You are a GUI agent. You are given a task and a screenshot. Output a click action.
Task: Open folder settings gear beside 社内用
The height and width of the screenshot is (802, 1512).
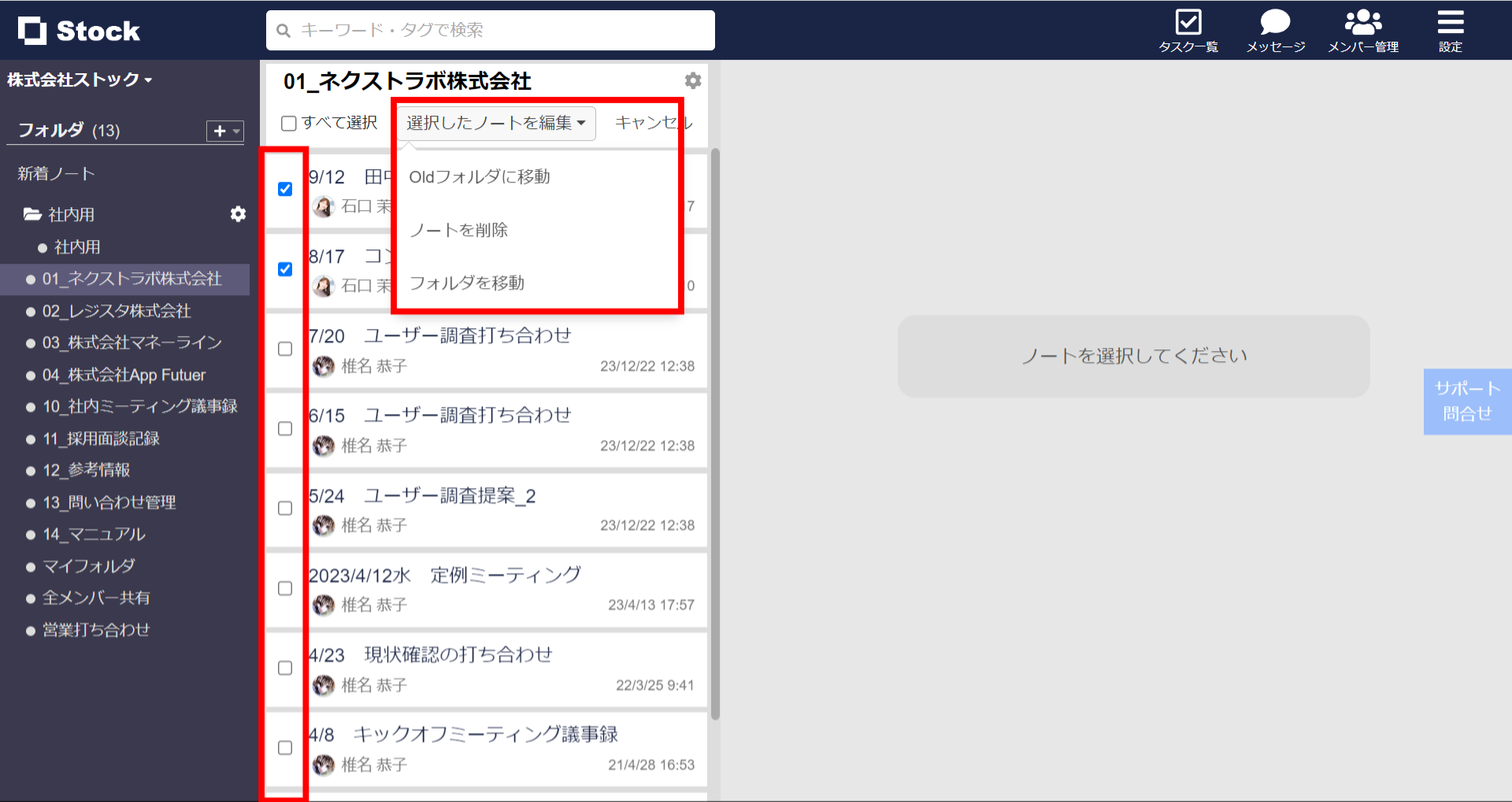click(x=238, y=213)
